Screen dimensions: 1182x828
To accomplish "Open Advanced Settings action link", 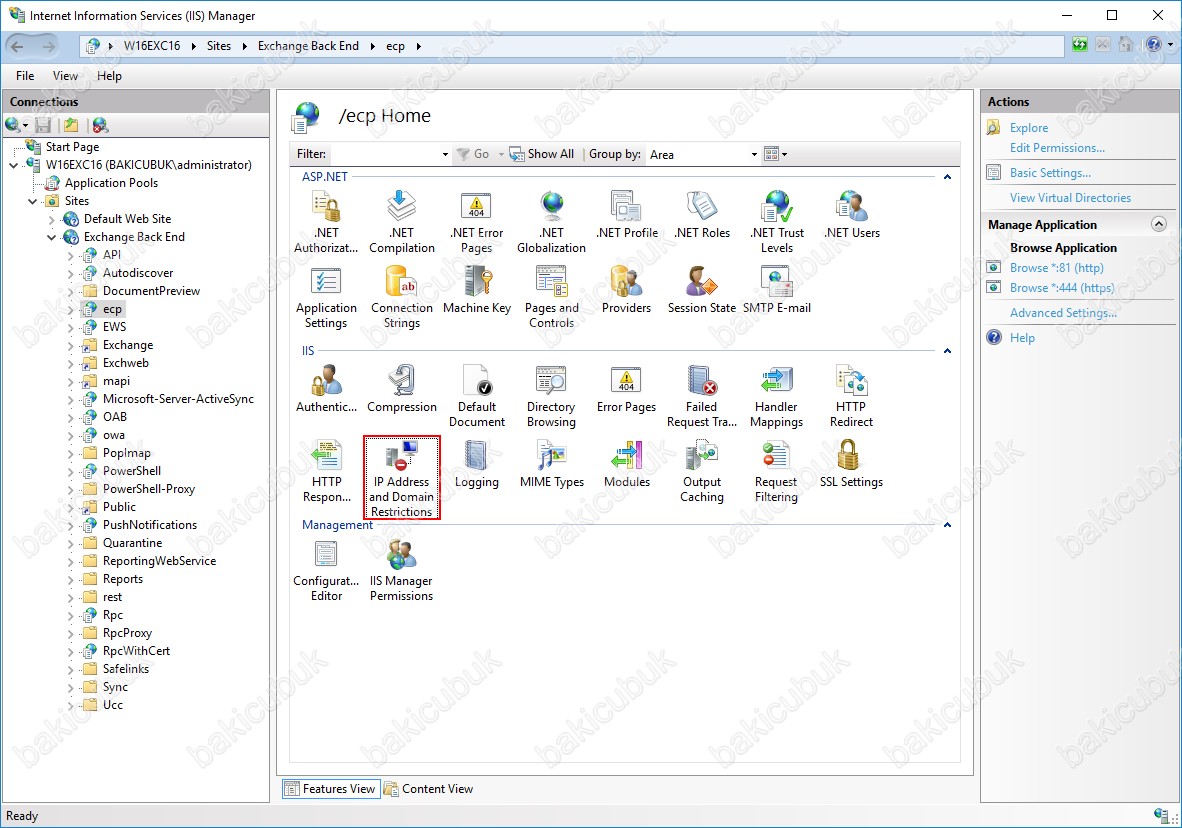I will (1064, 313).
